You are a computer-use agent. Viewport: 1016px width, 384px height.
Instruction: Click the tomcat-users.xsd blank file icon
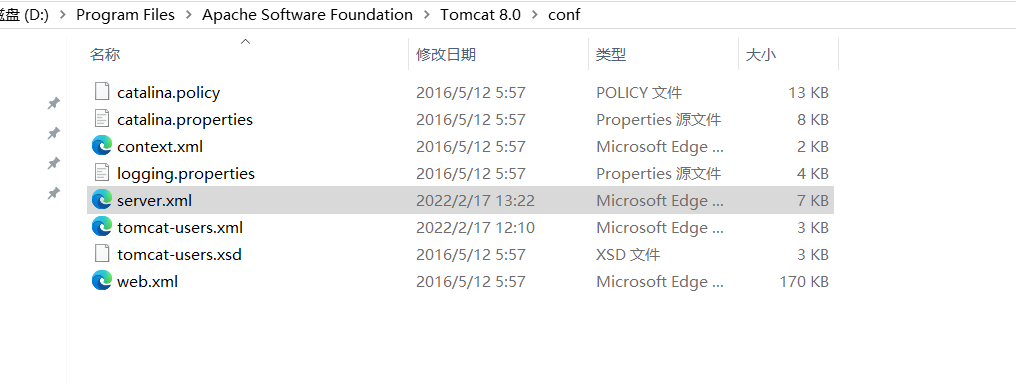[102, 254]
